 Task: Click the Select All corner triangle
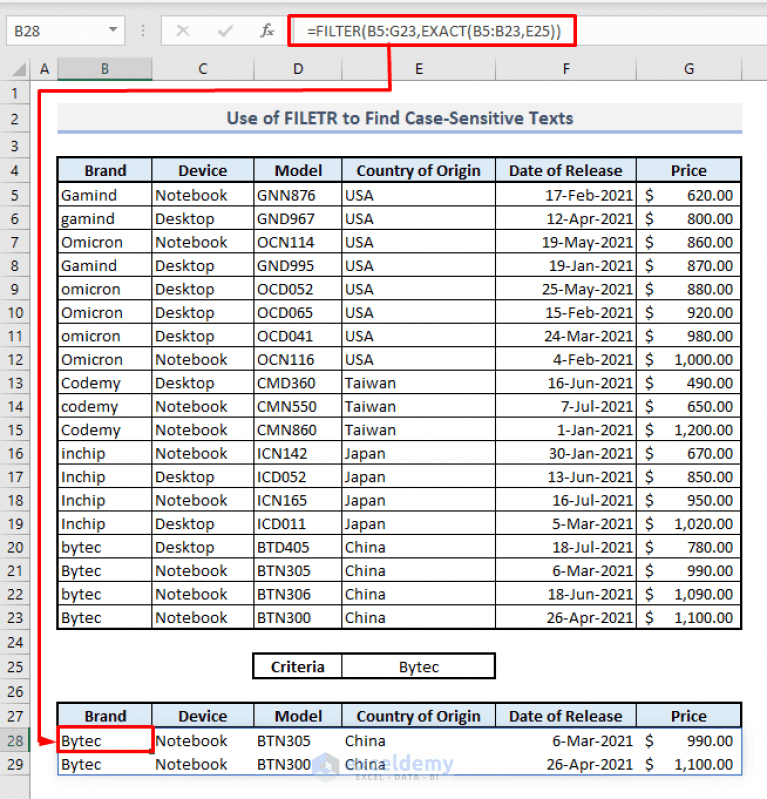tap(18, 69)
